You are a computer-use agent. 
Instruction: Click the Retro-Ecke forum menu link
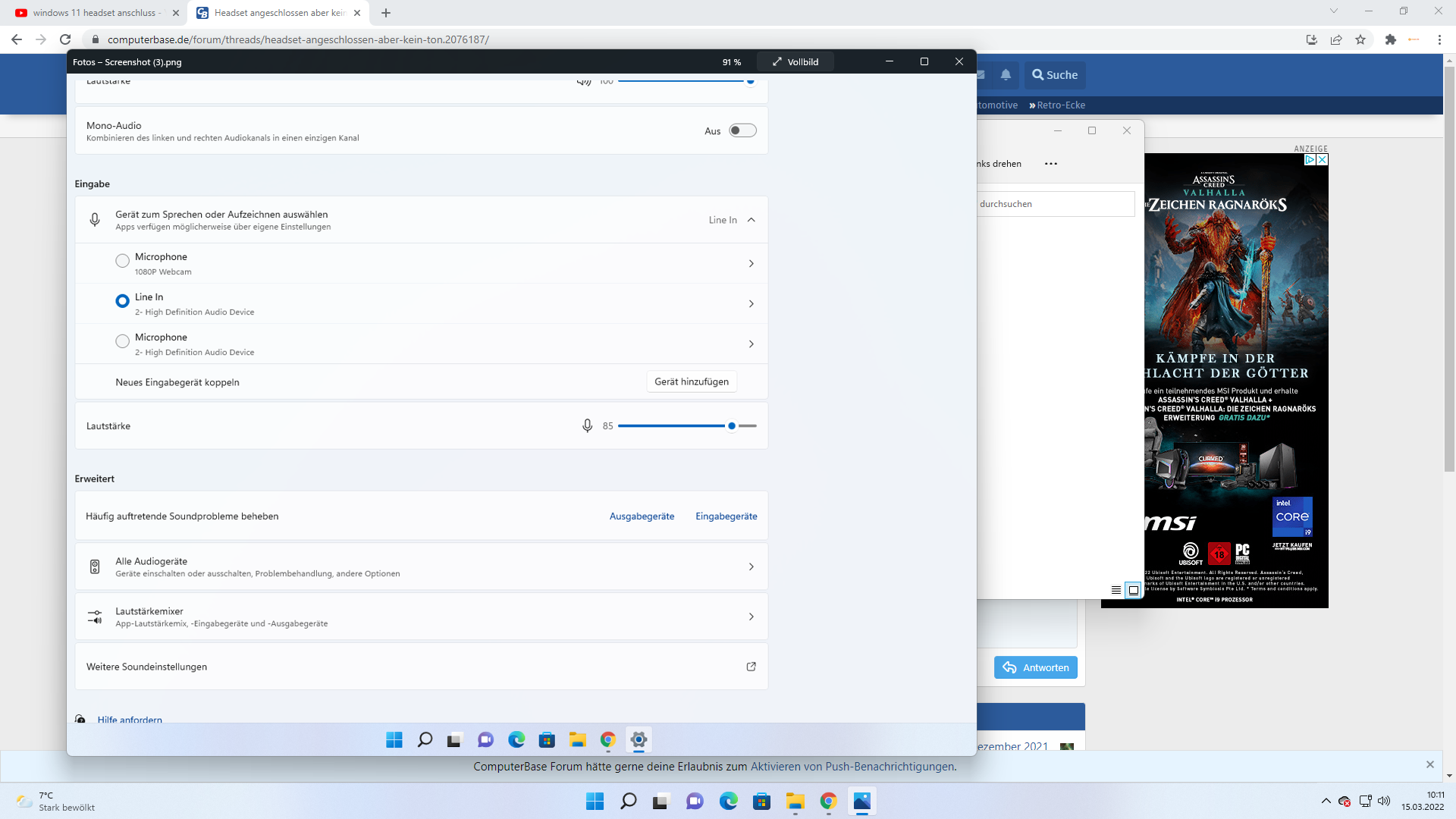tap(1060, 105)
